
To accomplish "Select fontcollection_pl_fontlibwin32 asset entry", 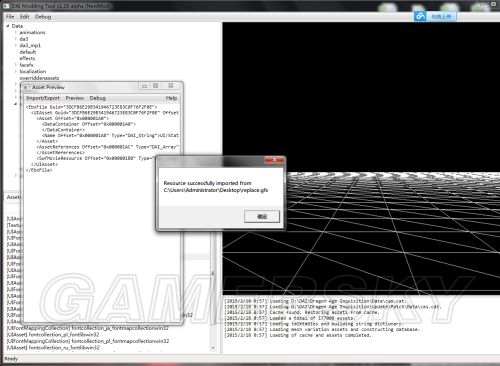I will 53,334.
